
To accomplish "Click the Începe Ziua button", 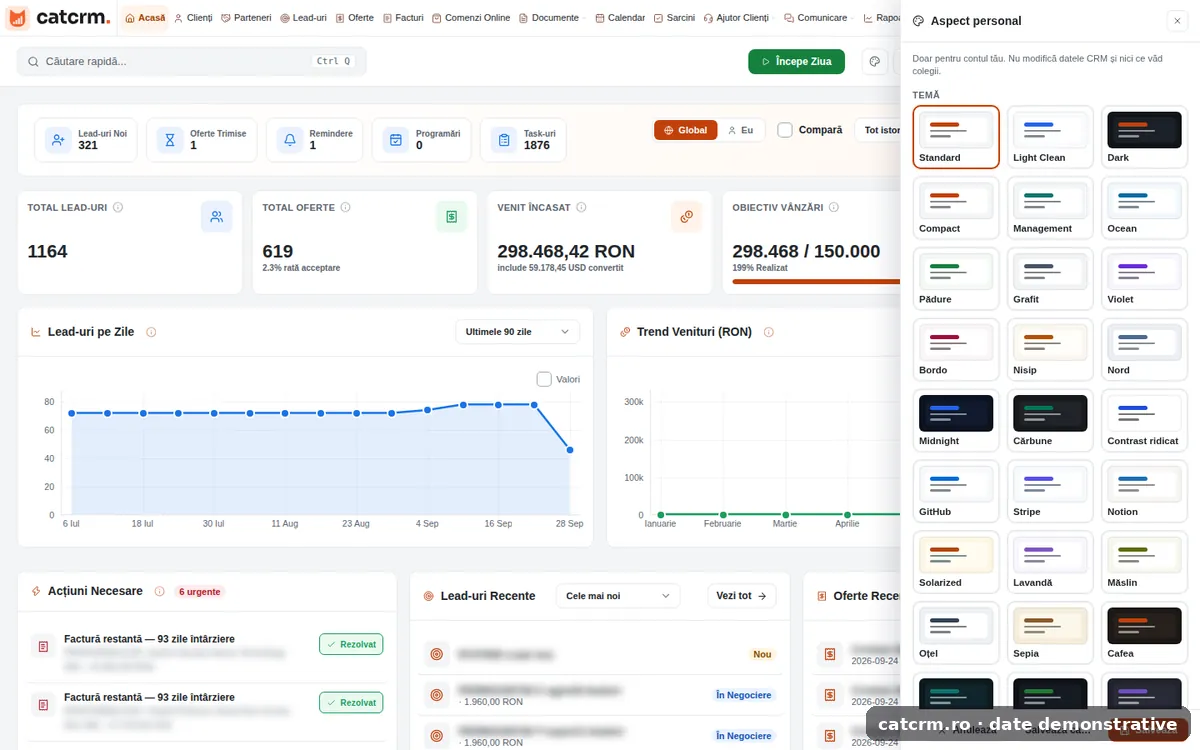I will pyautogui.click(x=796, y=61).
